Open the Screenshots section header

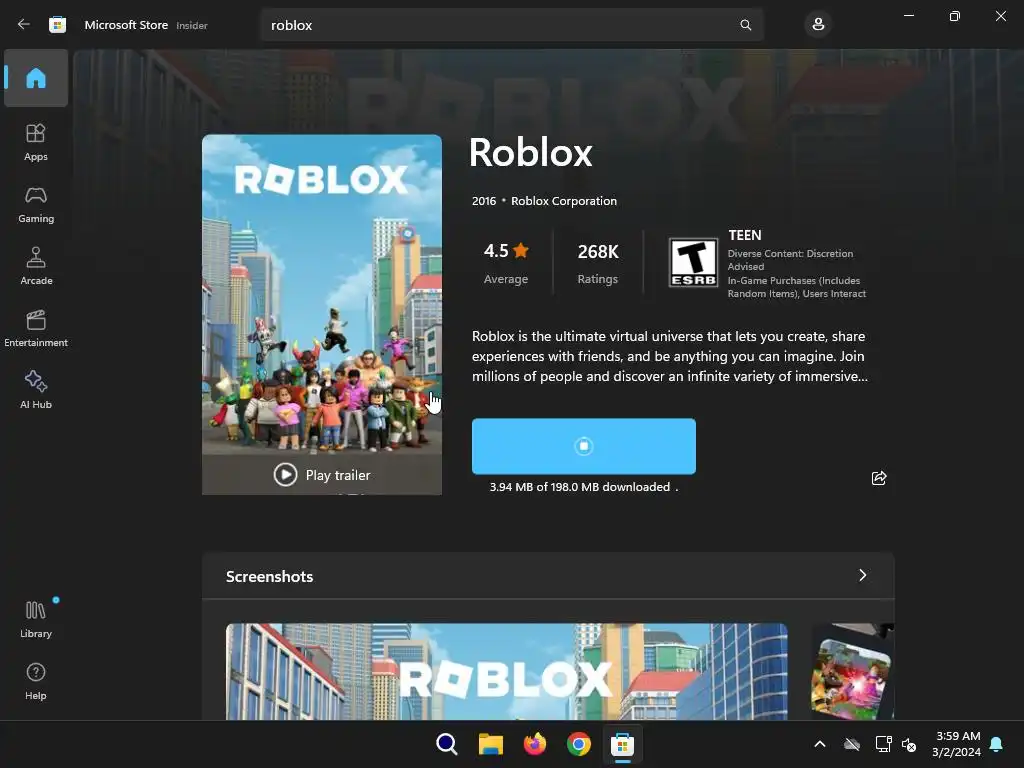tap(548, 576)
